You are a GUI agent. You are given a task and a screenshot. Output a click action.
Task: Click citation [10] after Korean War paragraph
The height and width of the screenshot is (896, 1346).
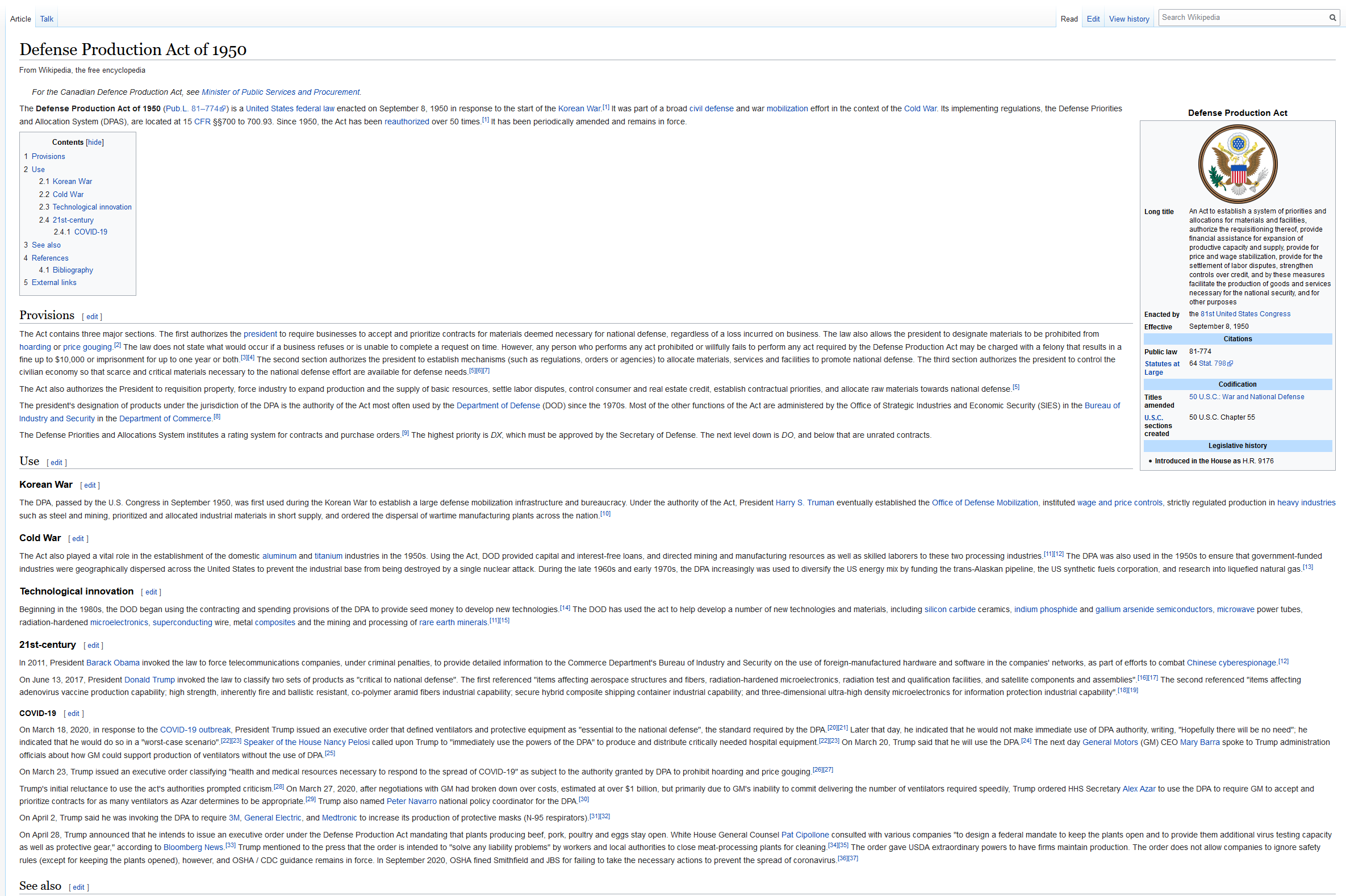605,514
